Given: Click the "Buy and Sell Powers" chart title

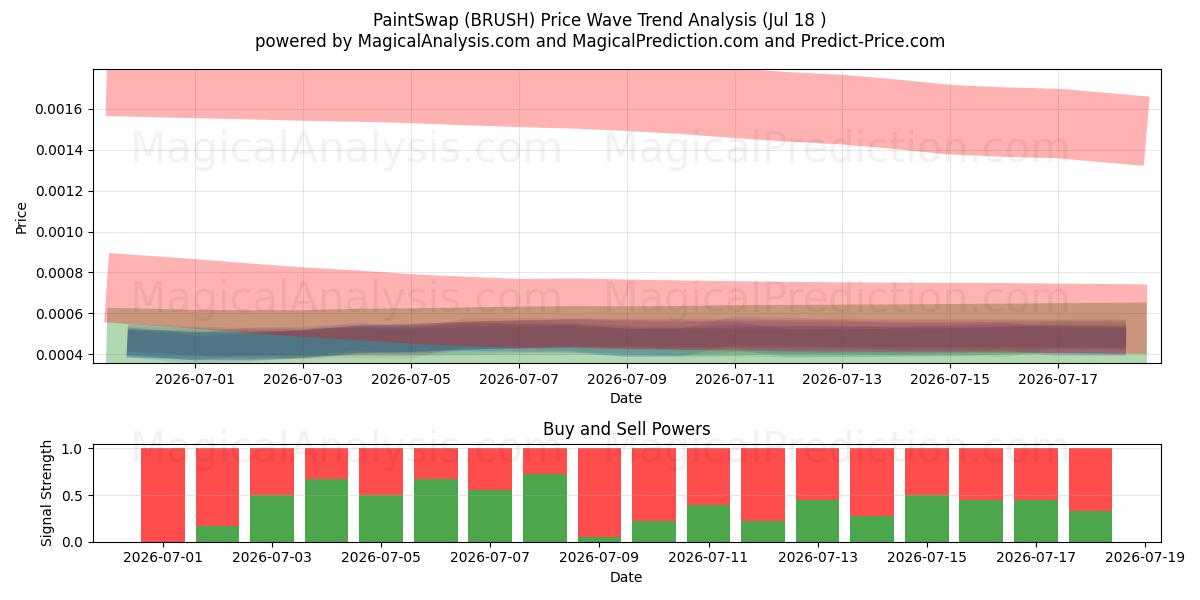Looking at the screenshot, I should pyautogui.click(x=626, y=429).
